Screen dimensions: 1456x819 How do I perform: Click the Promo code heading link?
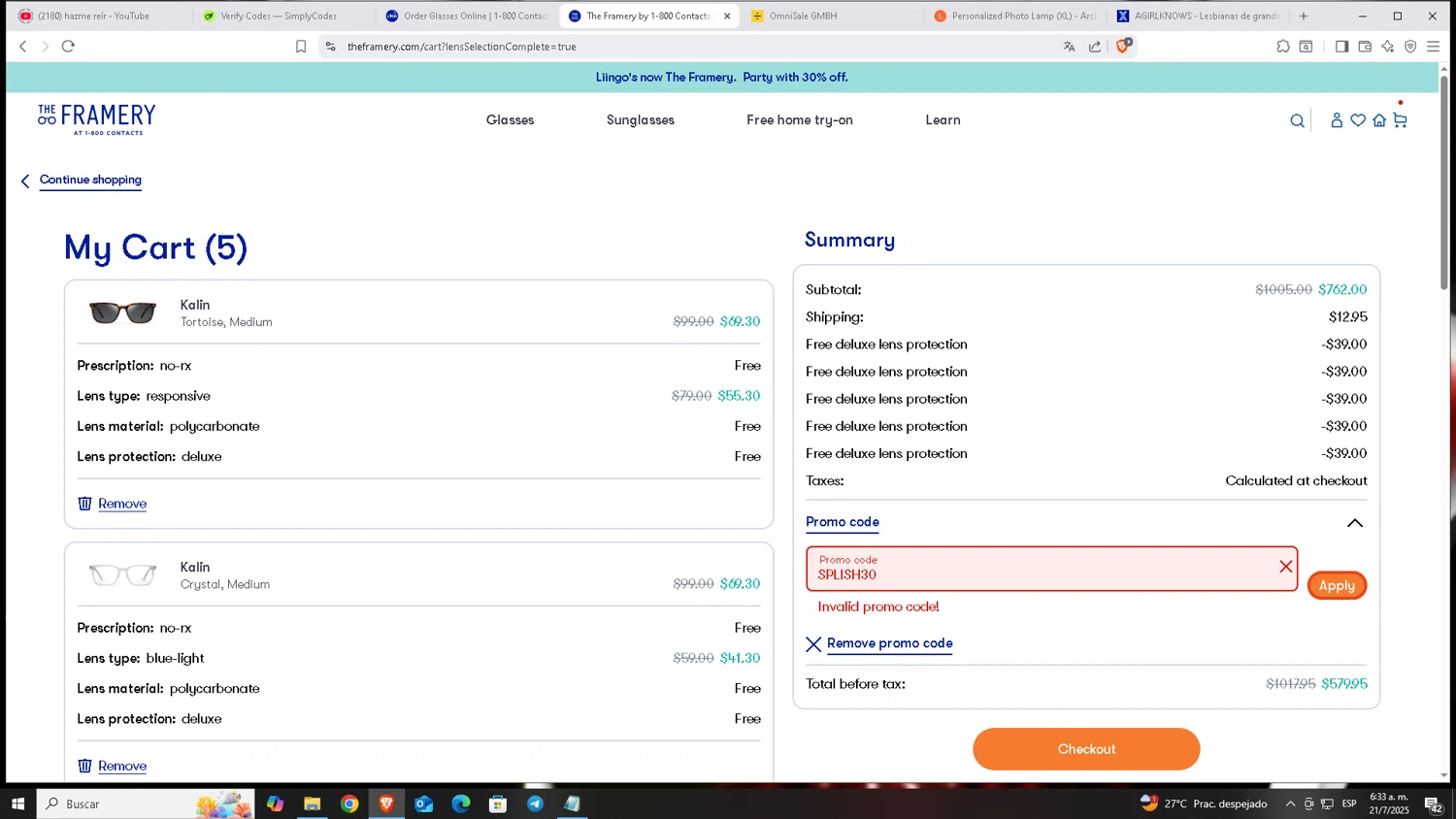coord(843,522)
